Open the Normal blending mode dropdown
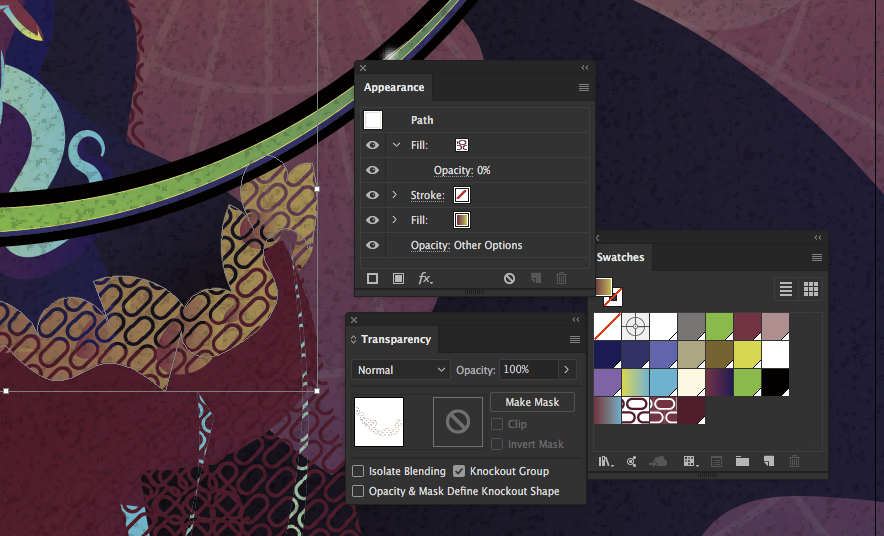The height and width of the screenshot is (536, 884). coord(400,370)
